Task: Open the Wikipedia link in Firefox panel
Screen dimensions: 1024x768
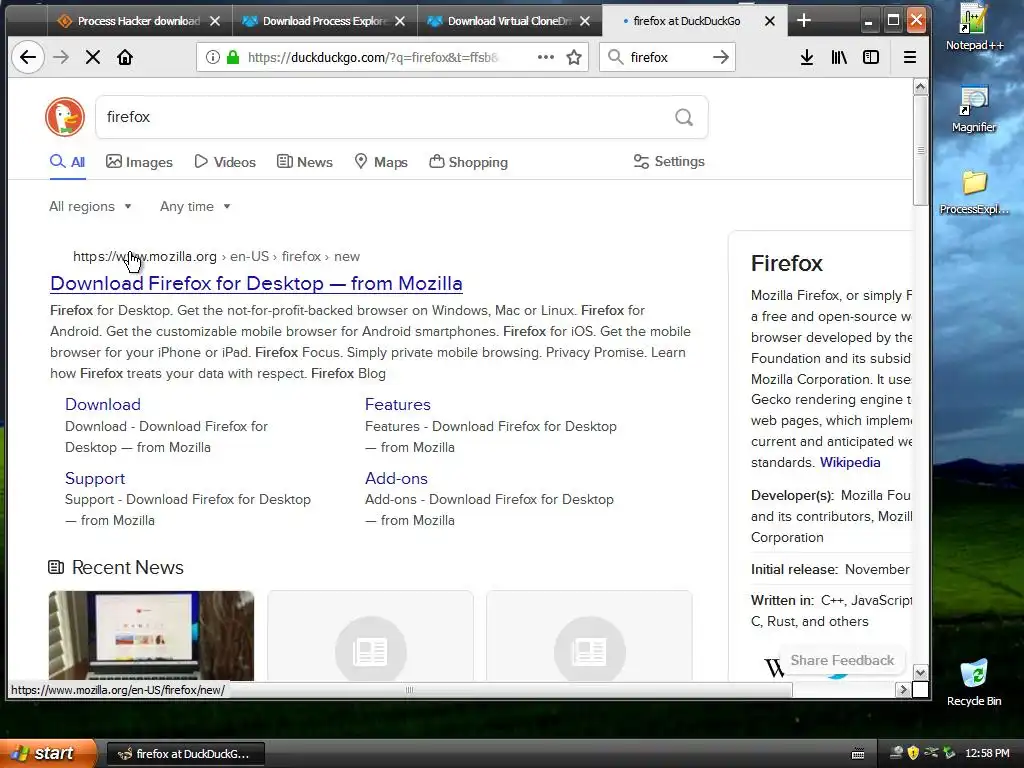Action: [850, 462]
